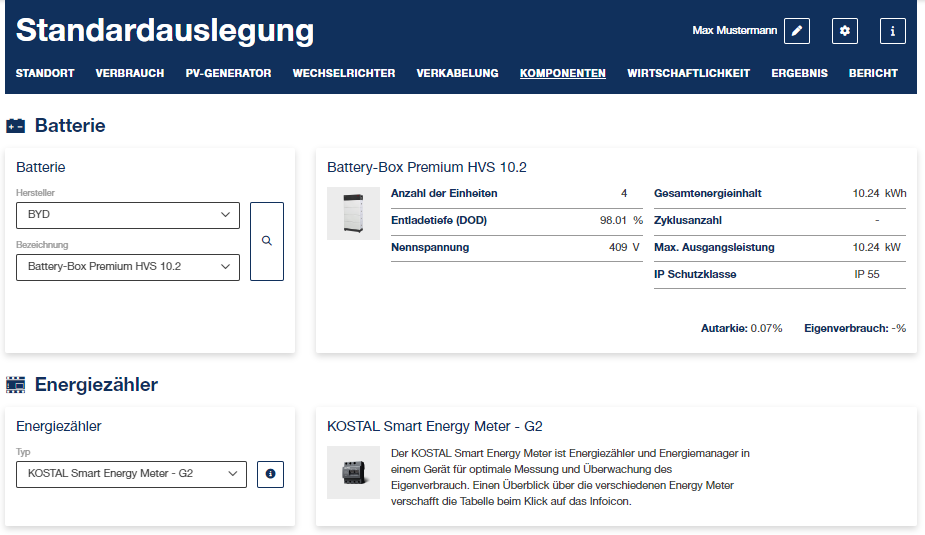Screen dimensions: 925x535
Task: Click the Max Mustermann user name
Action: [734, 30]
